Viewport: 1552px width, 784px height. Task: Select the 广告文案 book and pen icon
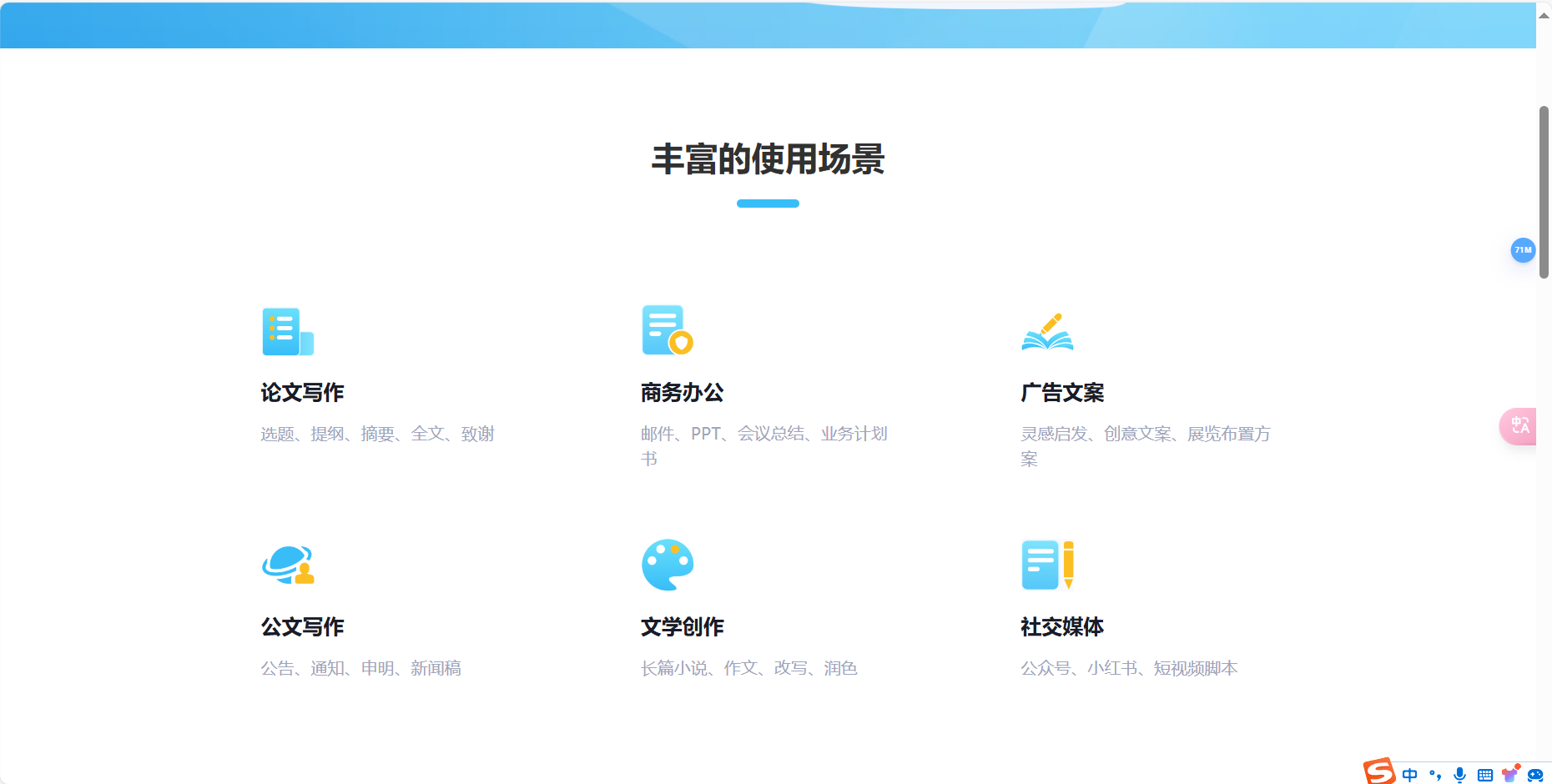(1048, 331)
